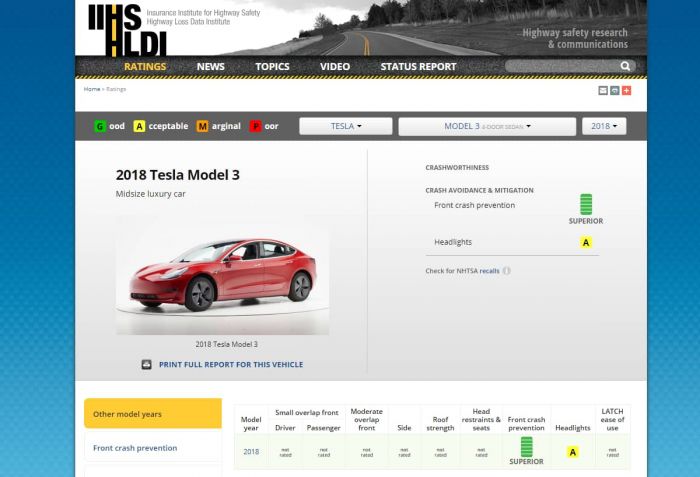Click the info icon next to recalls
The image size is (700, 477).
(507, 271)
